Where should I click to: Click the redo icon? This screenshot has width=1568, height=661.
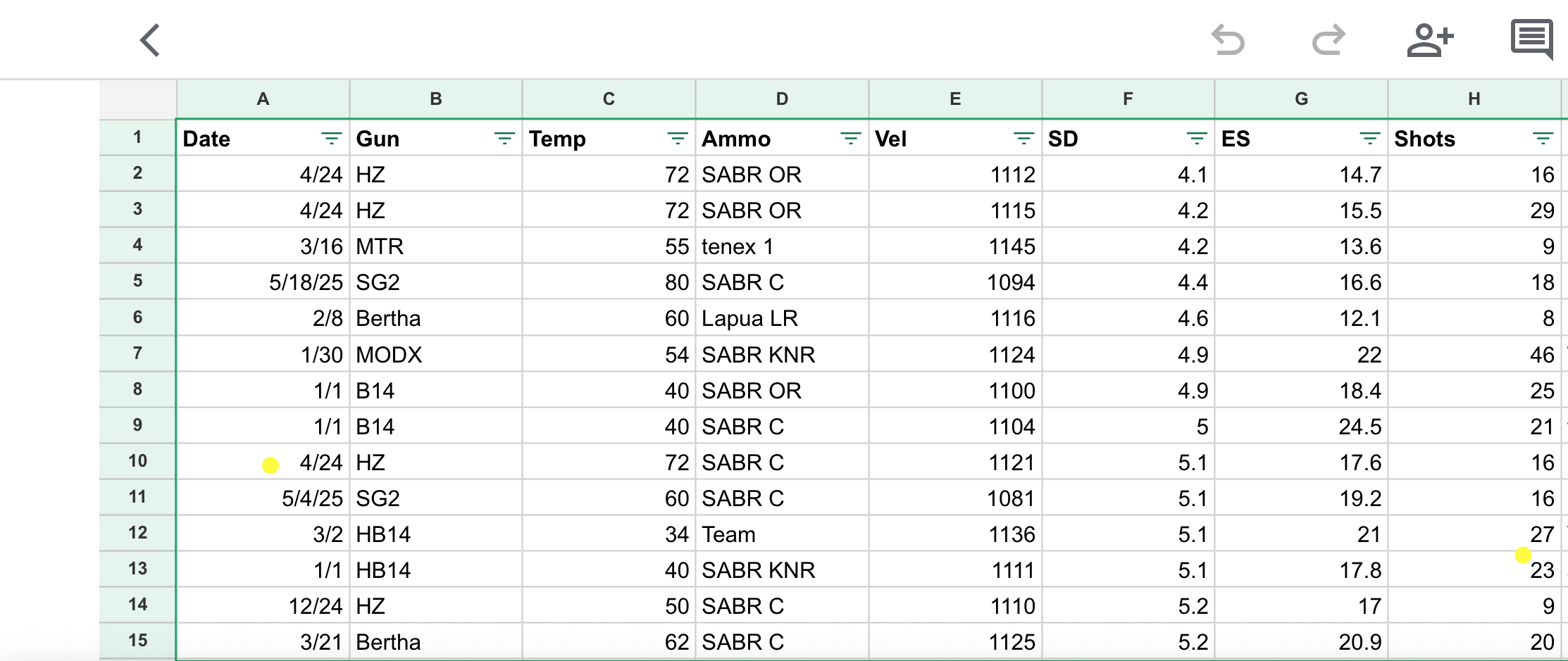(1329, 40)
